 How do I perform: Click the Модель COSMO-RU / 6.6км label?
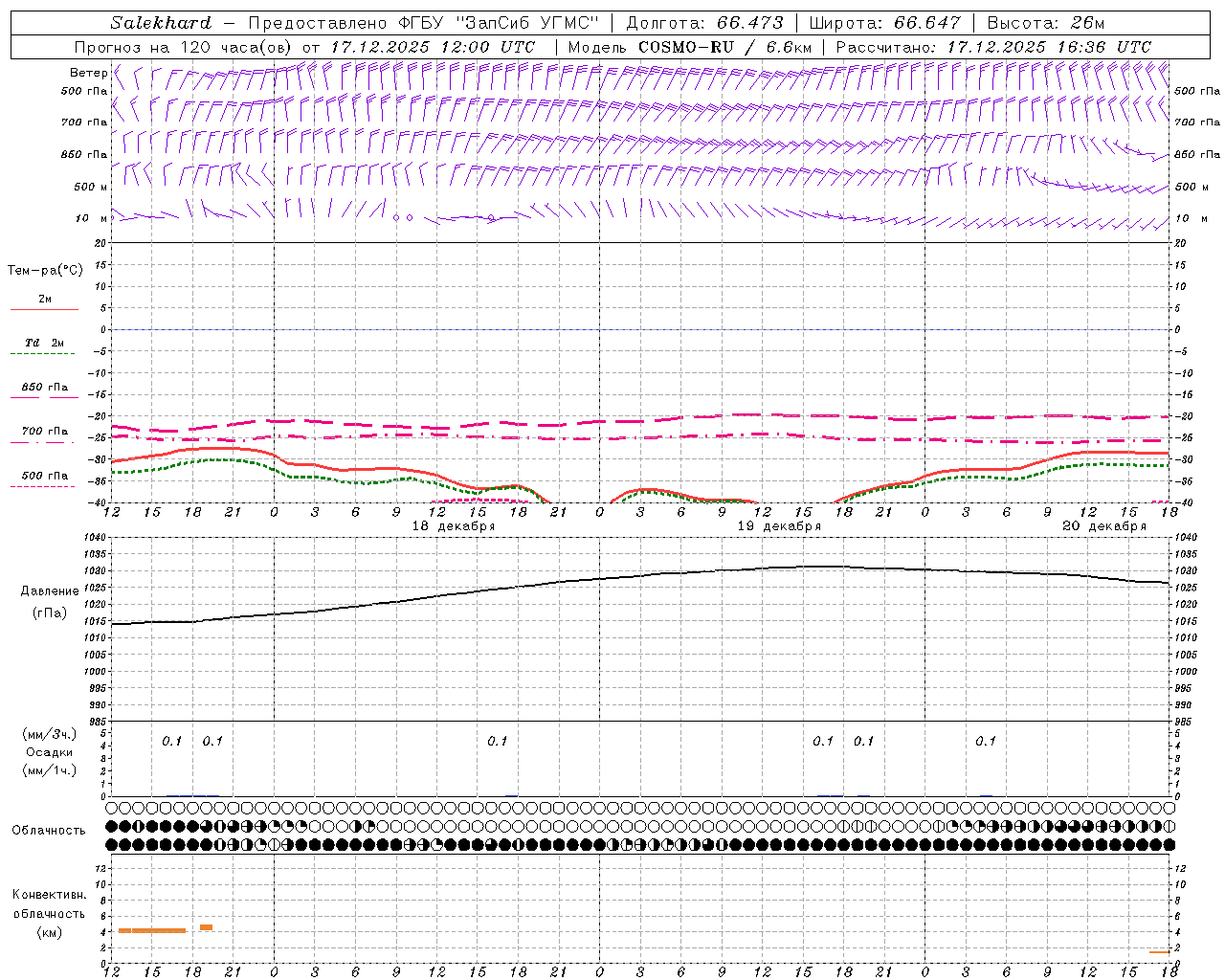pyautogui.click(x=689, y=47)
